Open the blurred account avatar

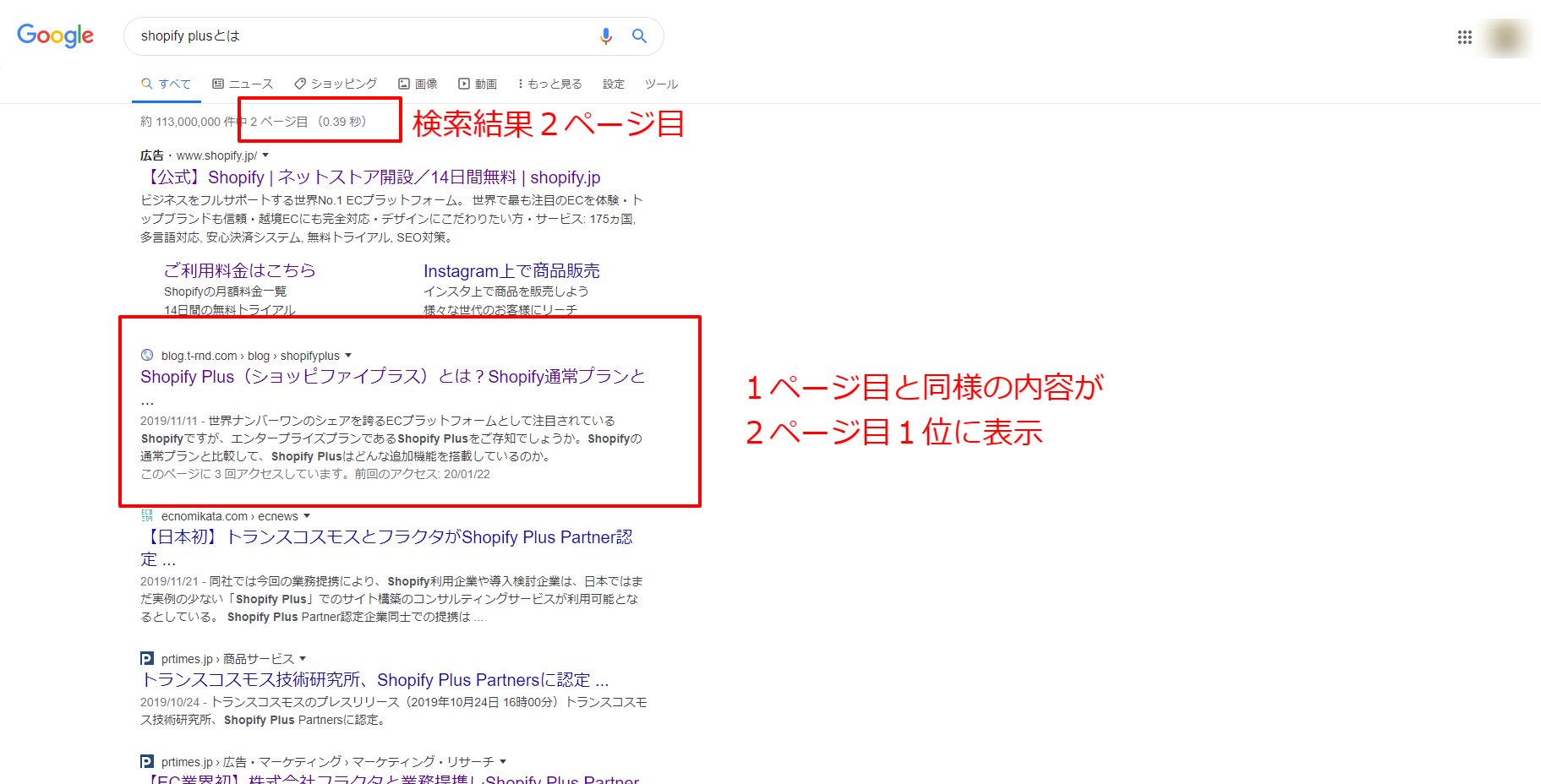[x=1506, y=38]
